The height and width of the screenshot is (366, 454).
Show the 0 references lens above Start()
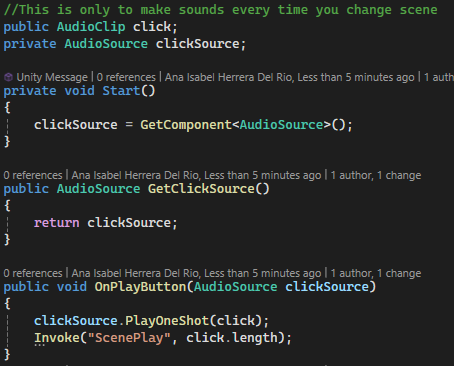126,77
